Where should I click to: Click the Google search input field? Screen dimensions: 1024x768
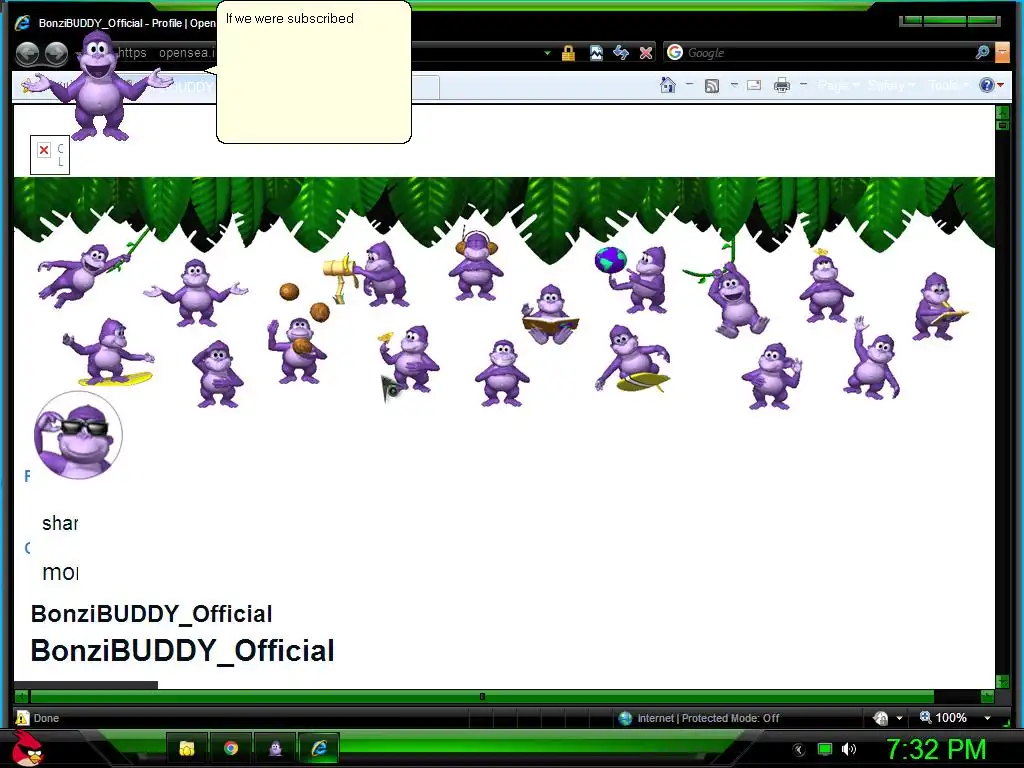[829, 53]
